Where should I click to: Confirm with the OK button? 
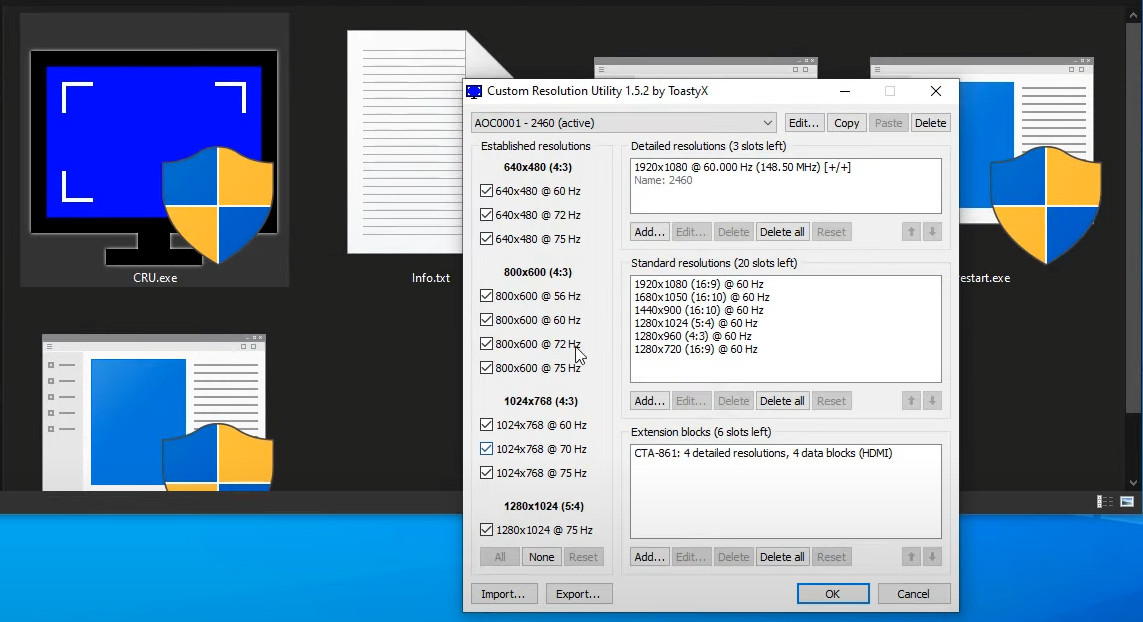click(832, 594)
